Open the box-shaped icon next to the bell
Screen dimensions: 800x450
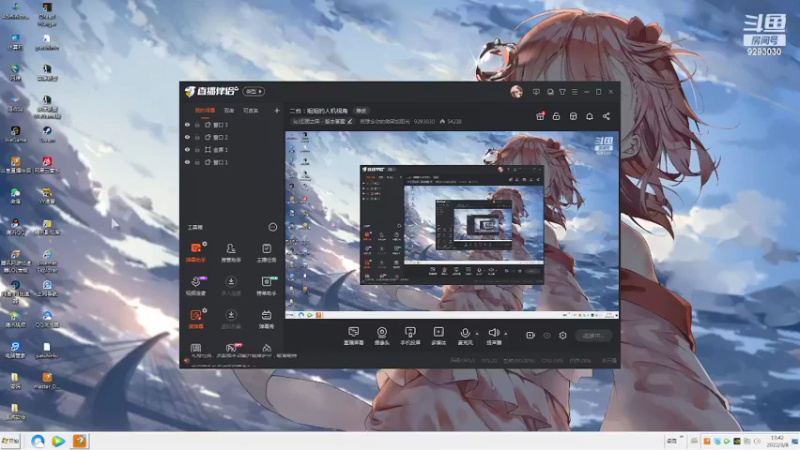[573, 116]
